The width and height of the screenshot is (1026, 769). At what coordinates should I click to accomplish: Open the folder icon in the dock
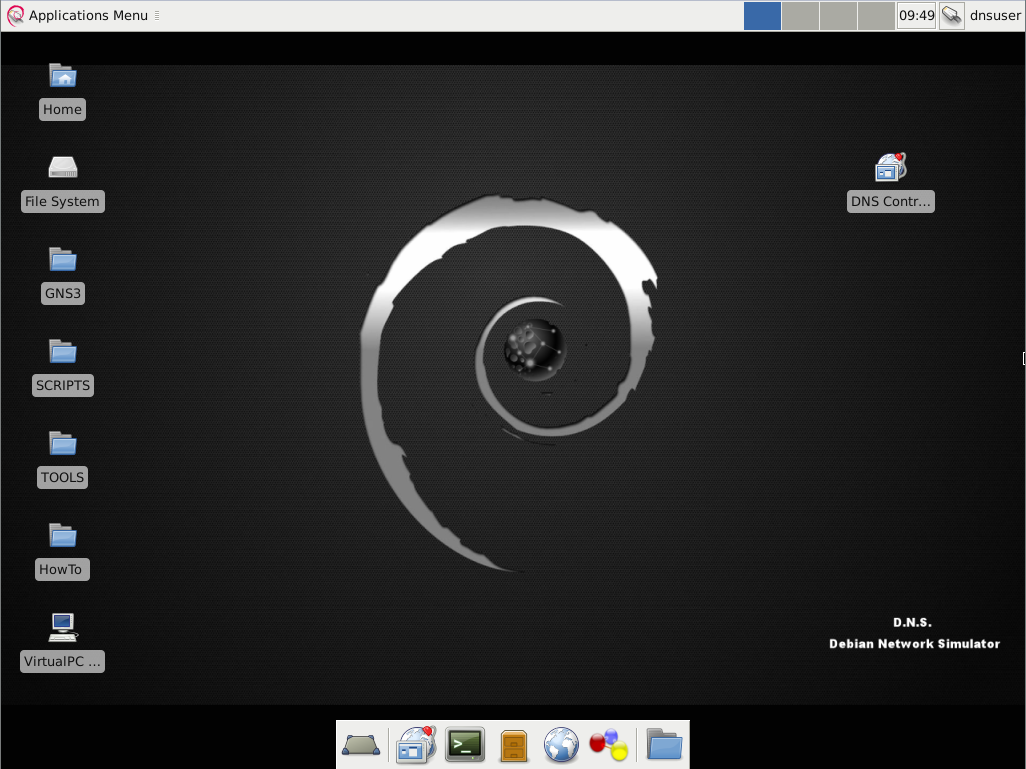click(x=664, y=745)
